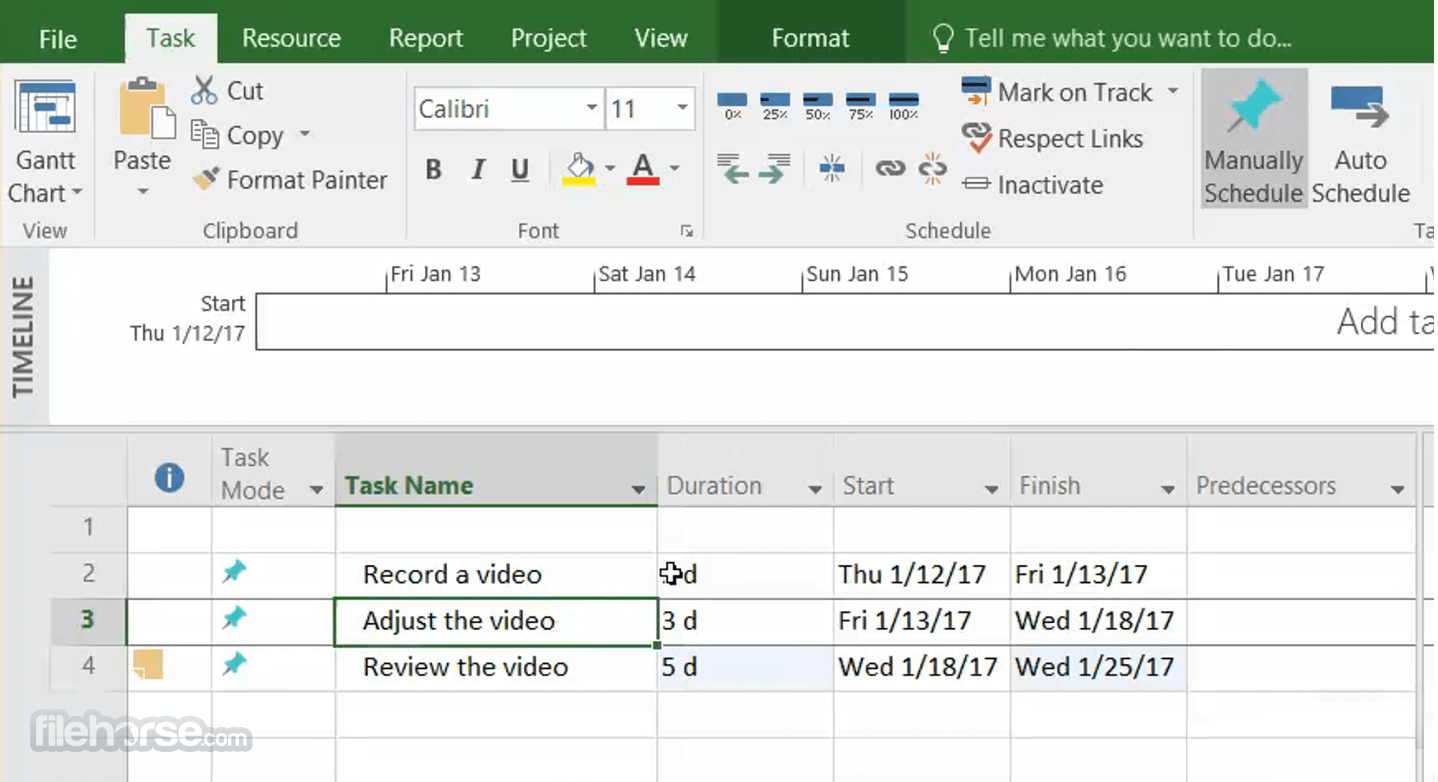Image resolution: width=1438 pixels, height=782 pixels.
Task: Apply the red font color
Action: (x=643, y=169)
